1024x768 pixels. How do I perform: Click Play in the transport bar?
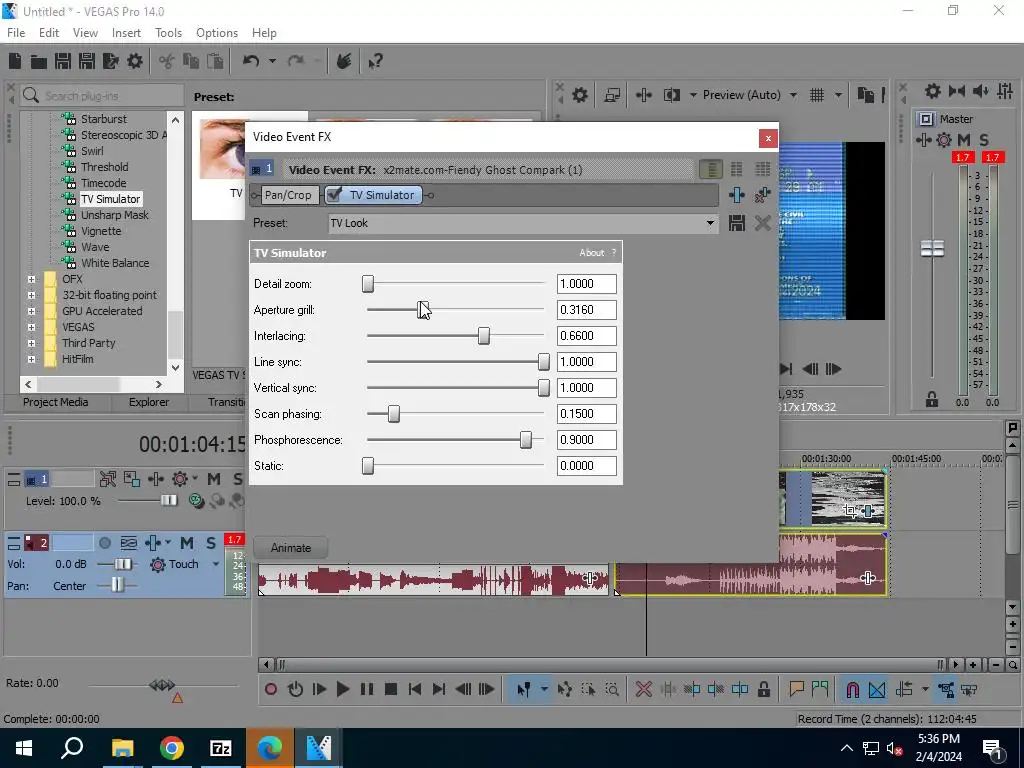pyautogui.click(x=342, y=689)
